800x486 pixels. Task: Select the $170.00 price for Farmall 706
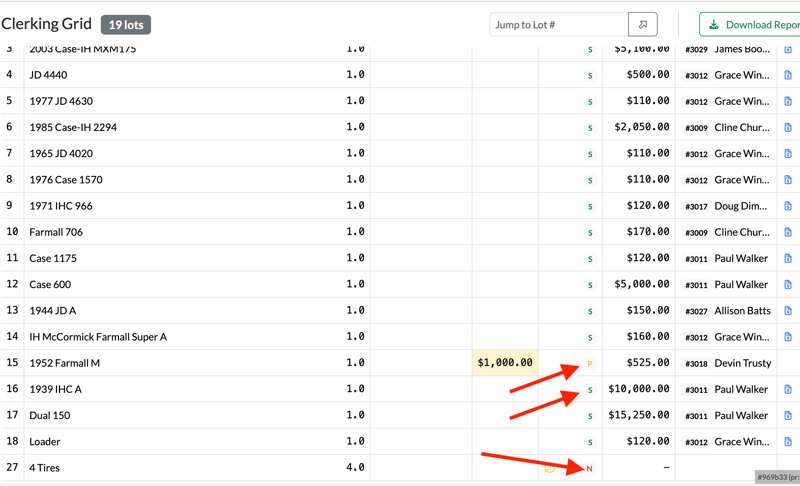tap(648, 232)
